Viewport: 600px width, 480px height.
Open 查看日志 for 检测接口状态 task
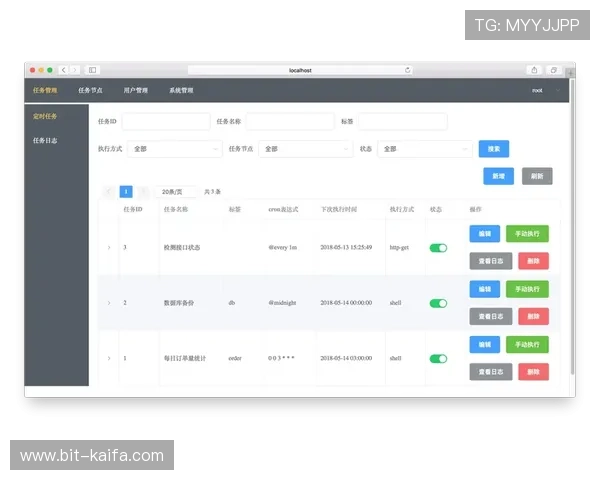pos(491,261)
